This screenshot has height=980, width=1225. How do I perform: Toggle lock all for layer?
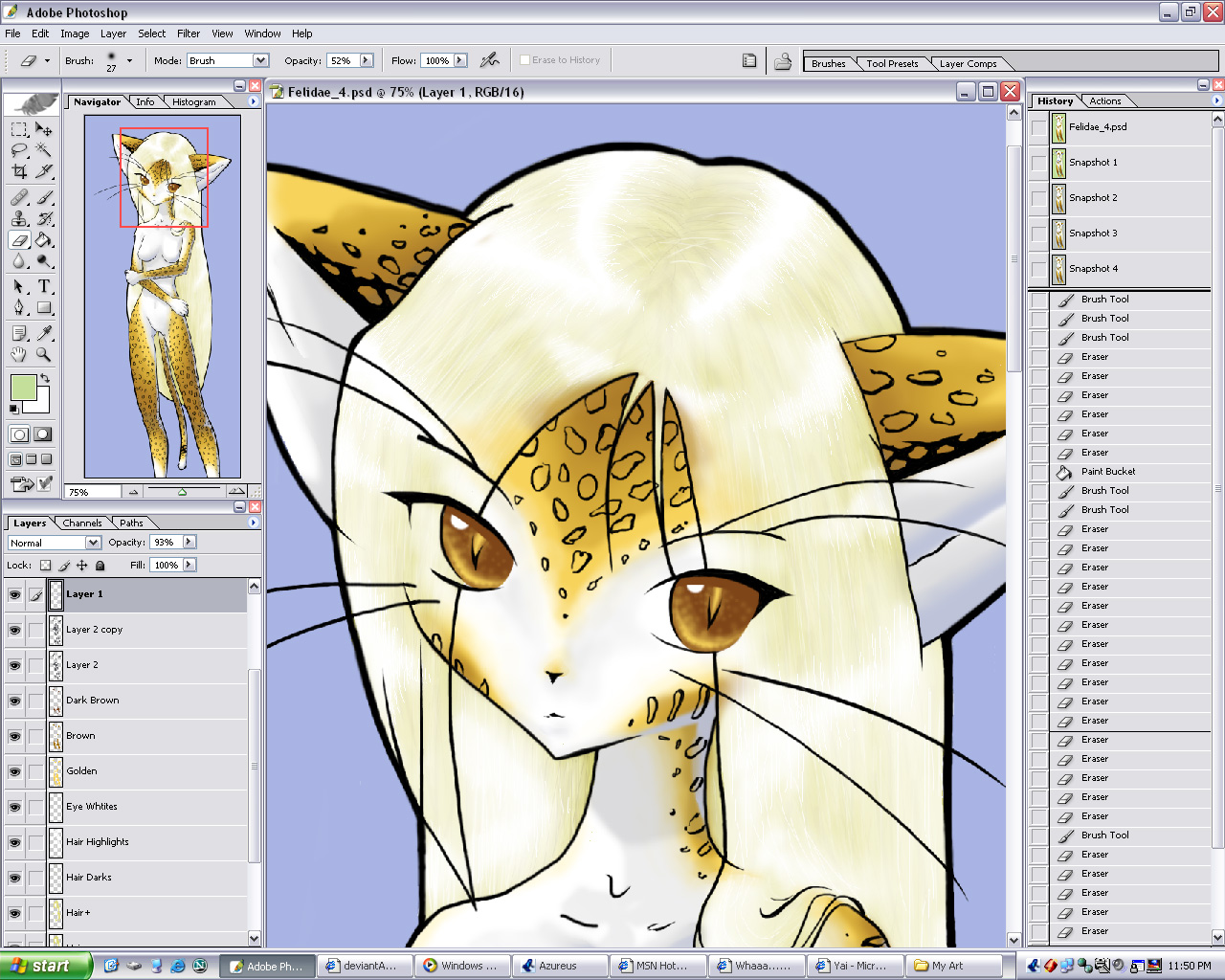coord(100,566)
